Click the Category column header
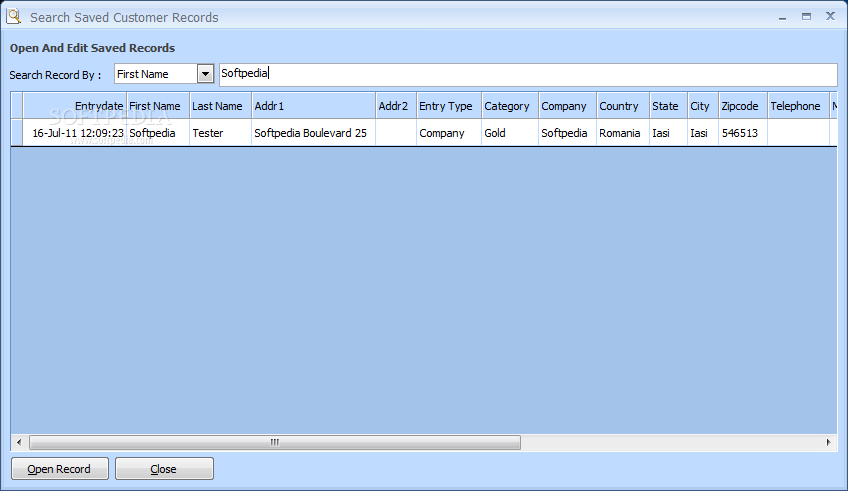The width and height of the screenshot is (848, 491). click(x=510, y=106)
